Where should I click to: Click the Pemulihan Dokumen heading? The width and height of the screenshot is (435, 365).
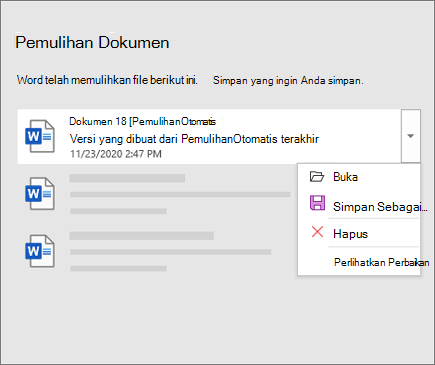point(92,43)
